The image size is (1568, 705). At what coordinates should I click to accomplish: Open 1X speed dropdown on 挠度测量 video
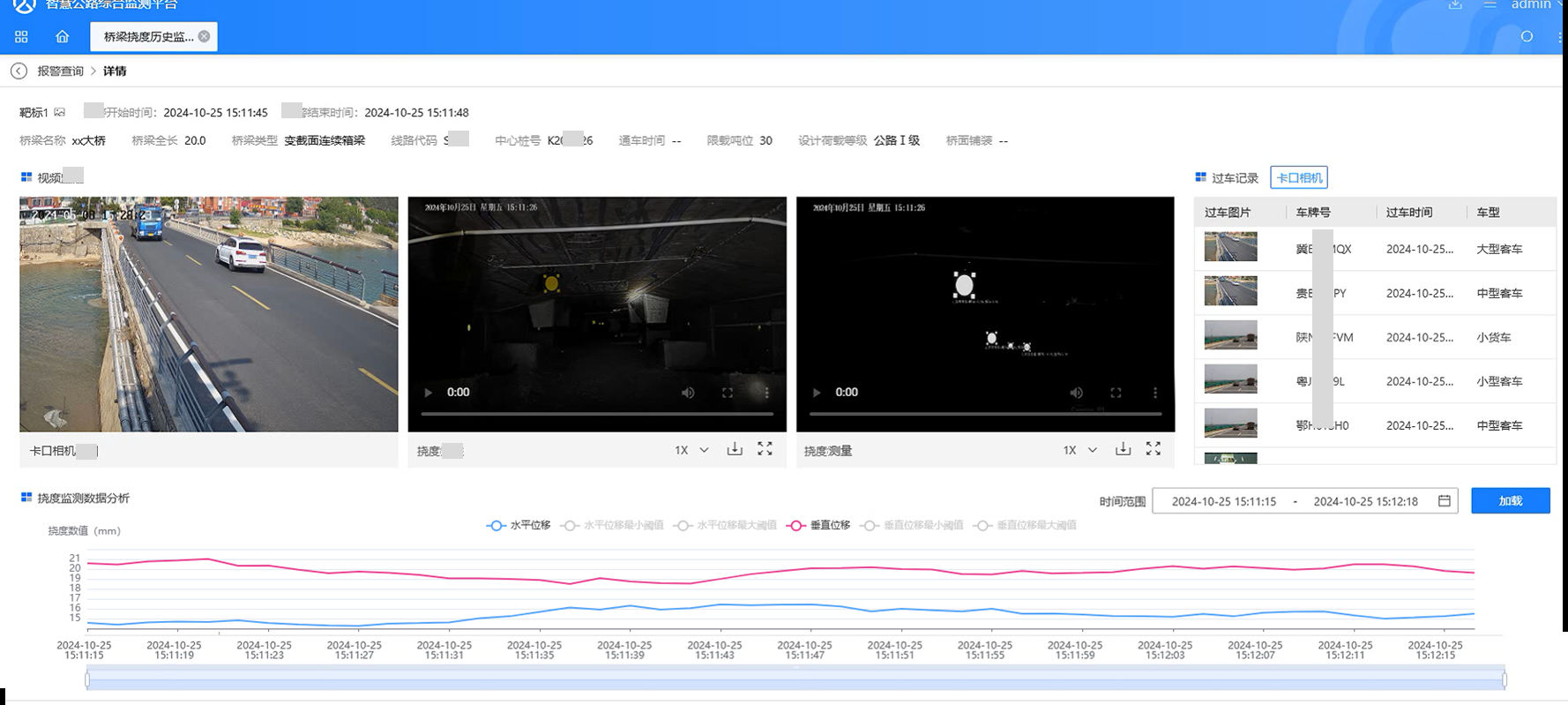point(1079,450)
